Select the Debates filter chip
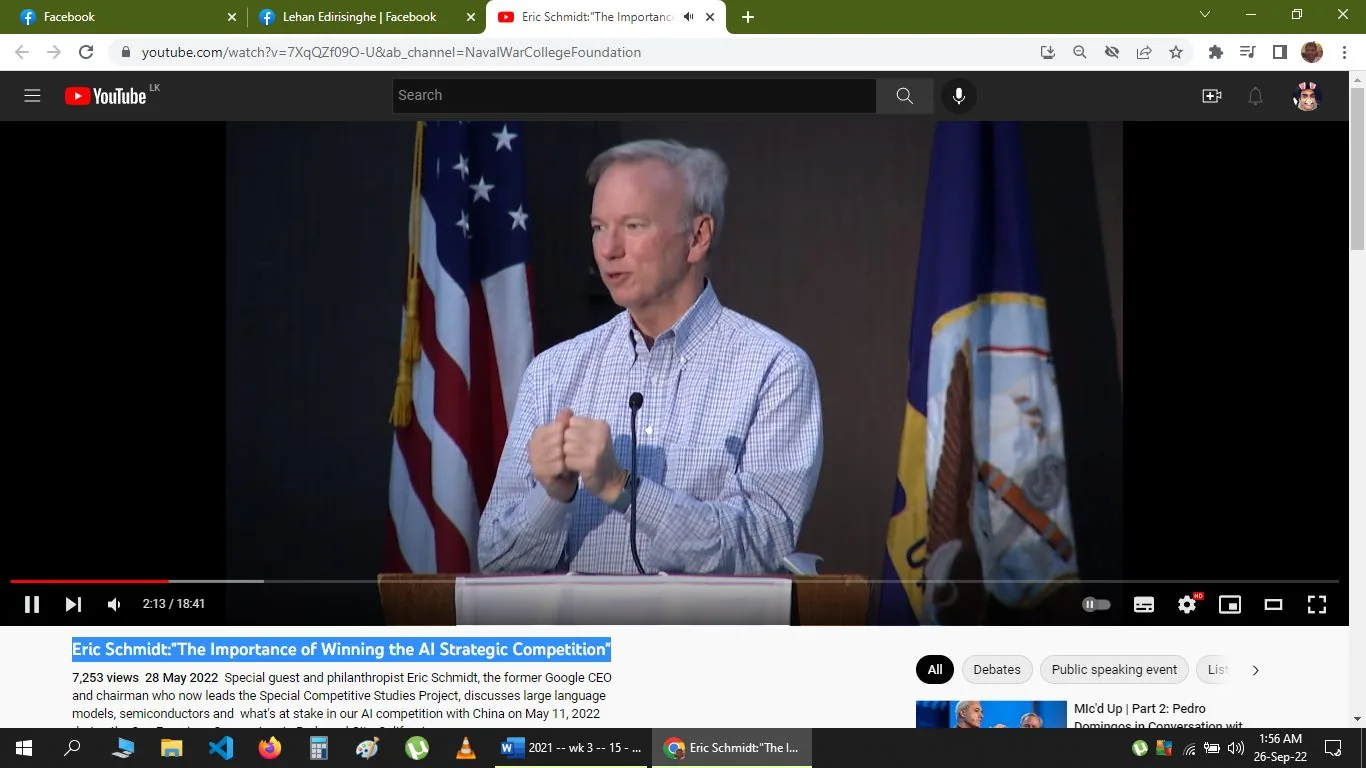This screenshot has height=768, width=1366. [996, 669]
